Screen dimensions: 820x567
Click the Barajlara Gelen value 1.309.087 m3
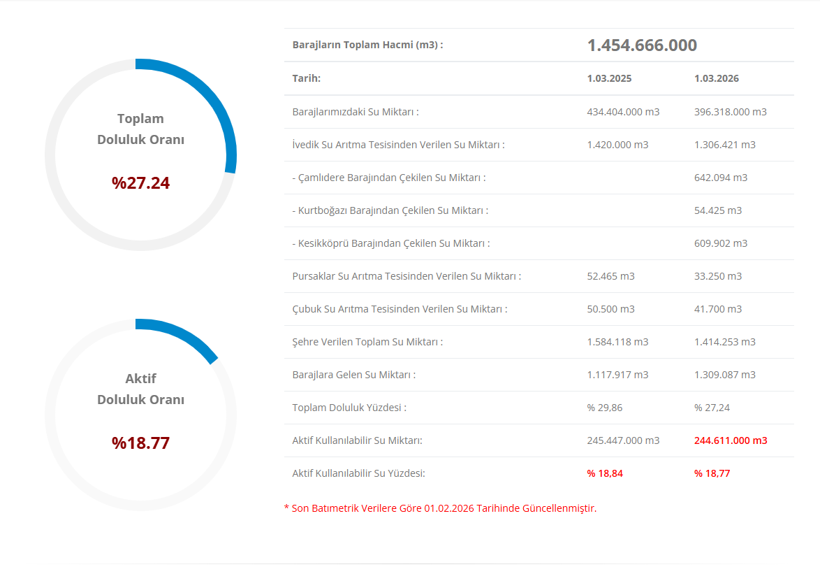pyautogui.click(x=724, y=375)
